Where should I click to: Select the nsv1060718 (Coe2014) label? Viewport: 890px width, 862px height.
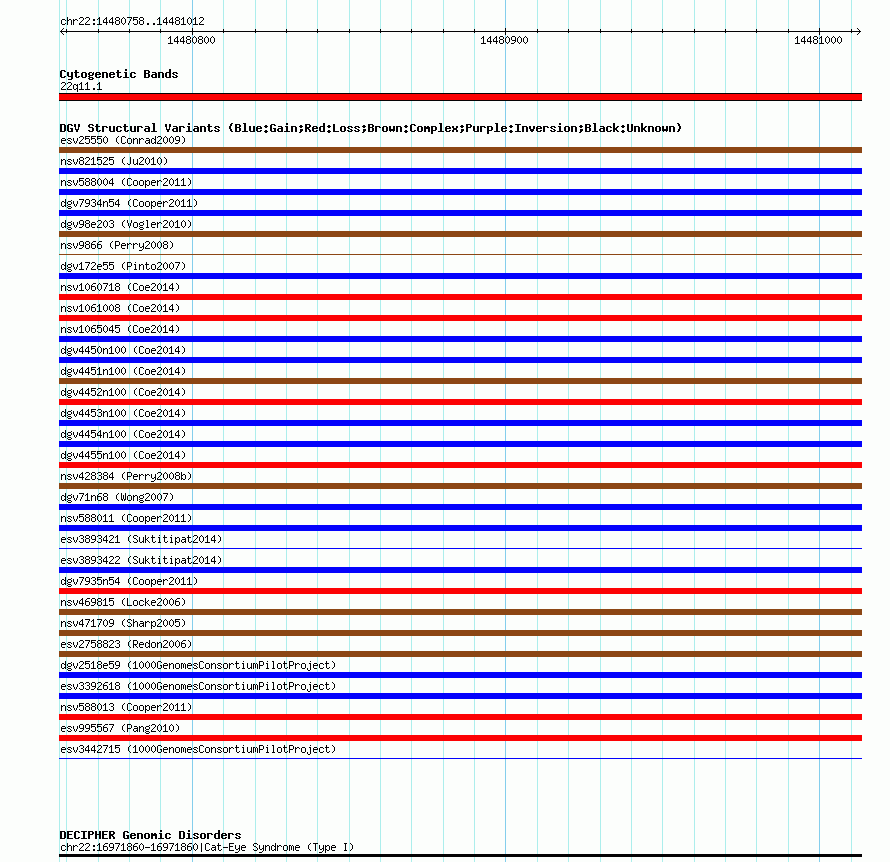[x=120, y=287]
